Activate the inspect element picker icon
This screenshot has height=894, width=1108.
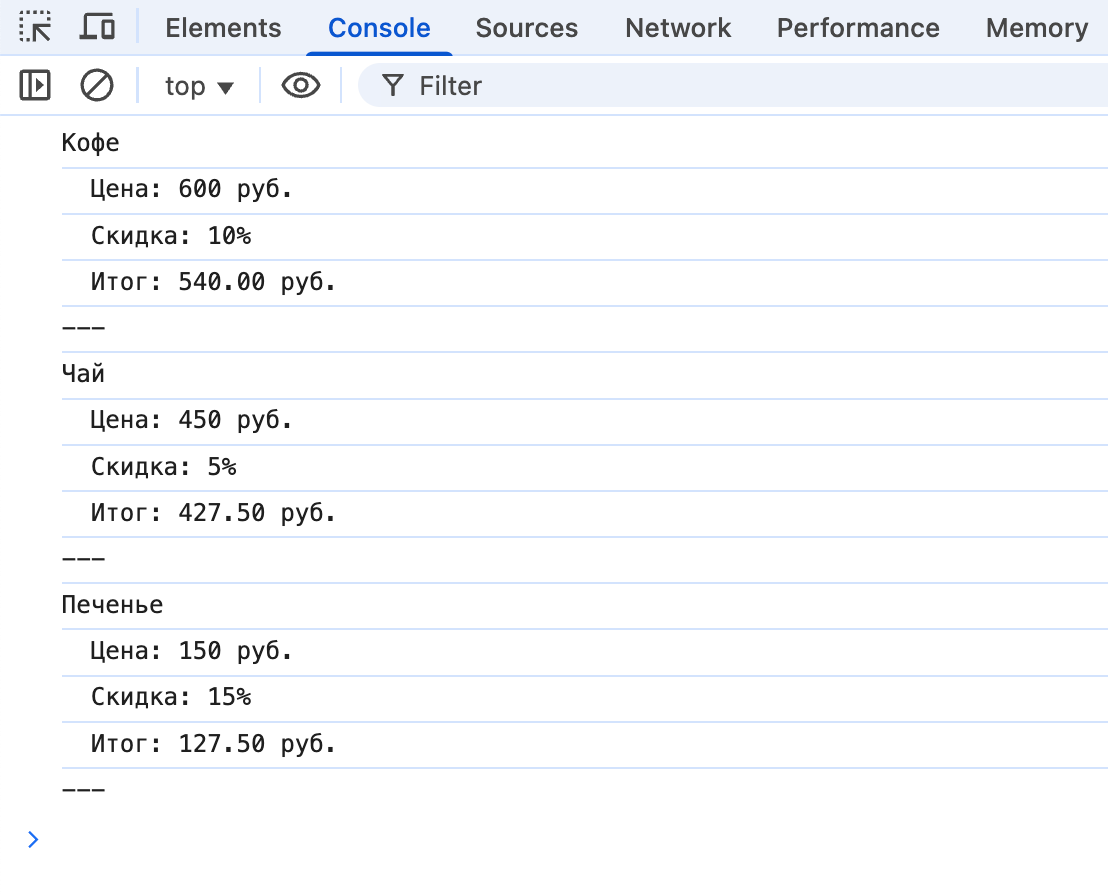coord(36,28)
